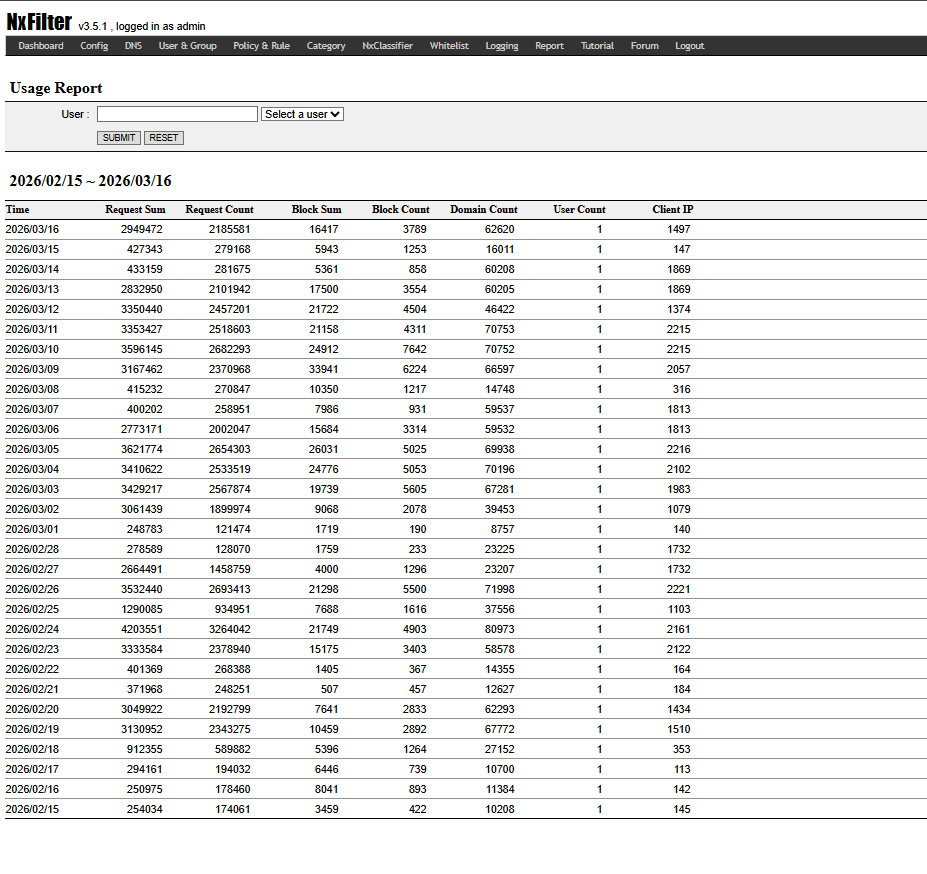Navigate to NxClassifier menu
Image resolution: width=927 pixels, height=874 pixels.
pos(387,46)
